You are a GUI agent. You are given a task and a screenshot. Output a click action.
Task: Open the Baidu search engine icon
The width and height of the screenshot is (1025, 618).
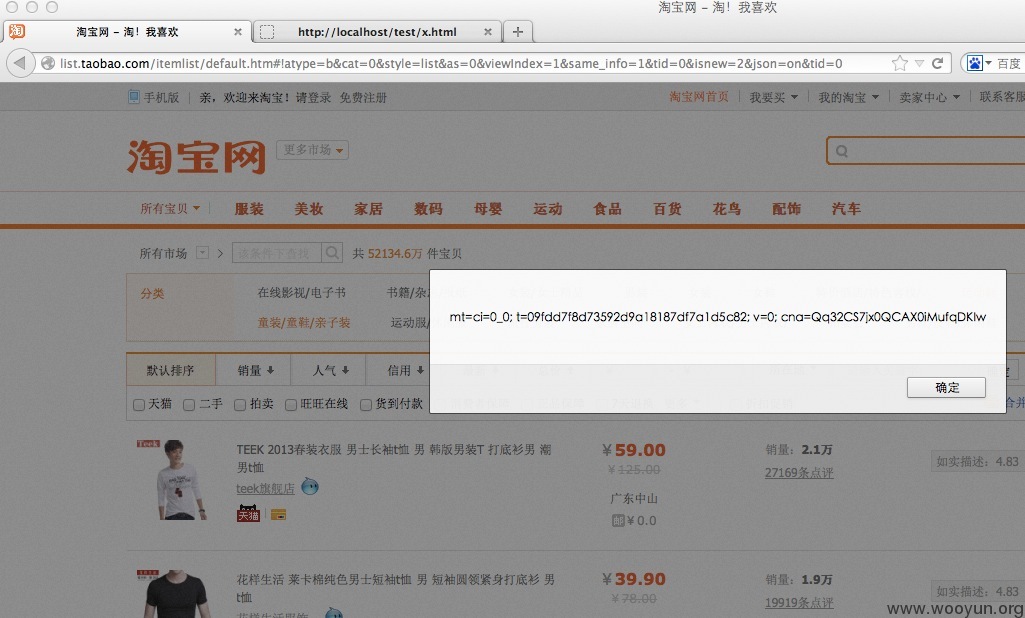pyautogui.click(x=975, y=63)
